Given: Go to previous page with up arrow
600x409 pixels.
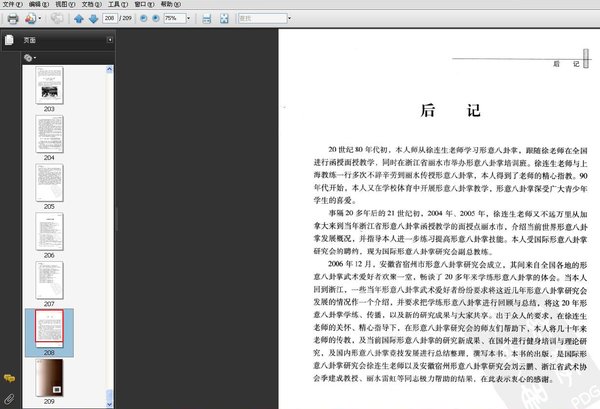Looking at the screenshot, I should 79,18.
